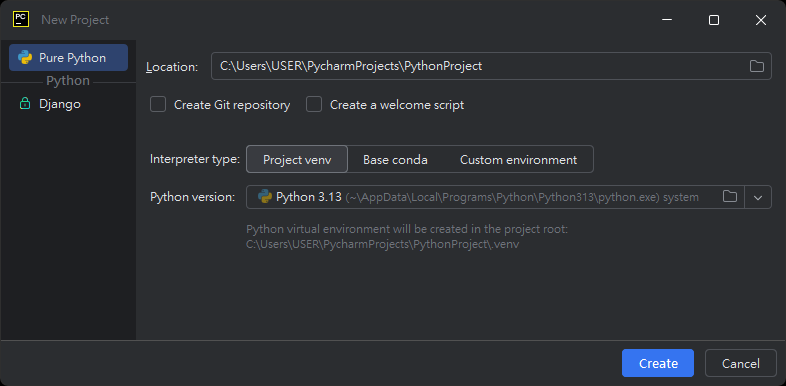Minimize the New Project window

pyautogui.click(x=667, y=20)
